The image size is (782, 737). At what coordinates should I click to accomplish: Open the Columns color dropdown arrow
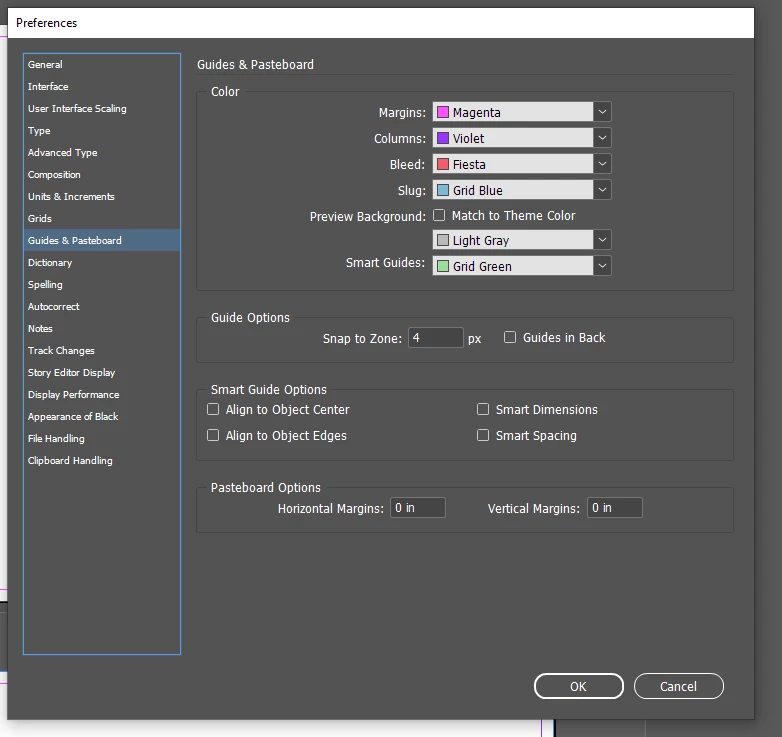pos(602,138)
